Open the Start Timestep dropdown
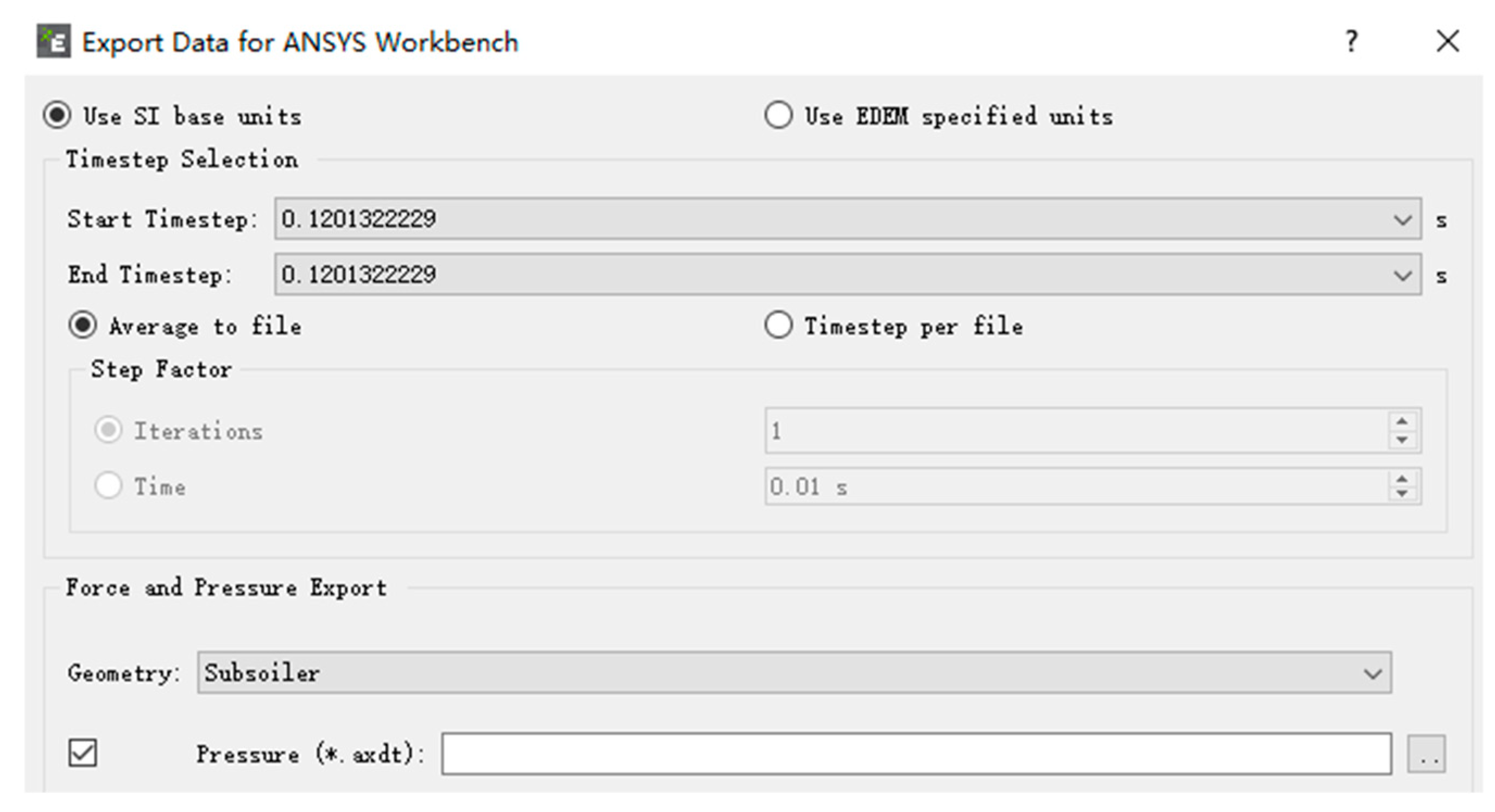This screenshot has height=812, width=1495. 1402,219
